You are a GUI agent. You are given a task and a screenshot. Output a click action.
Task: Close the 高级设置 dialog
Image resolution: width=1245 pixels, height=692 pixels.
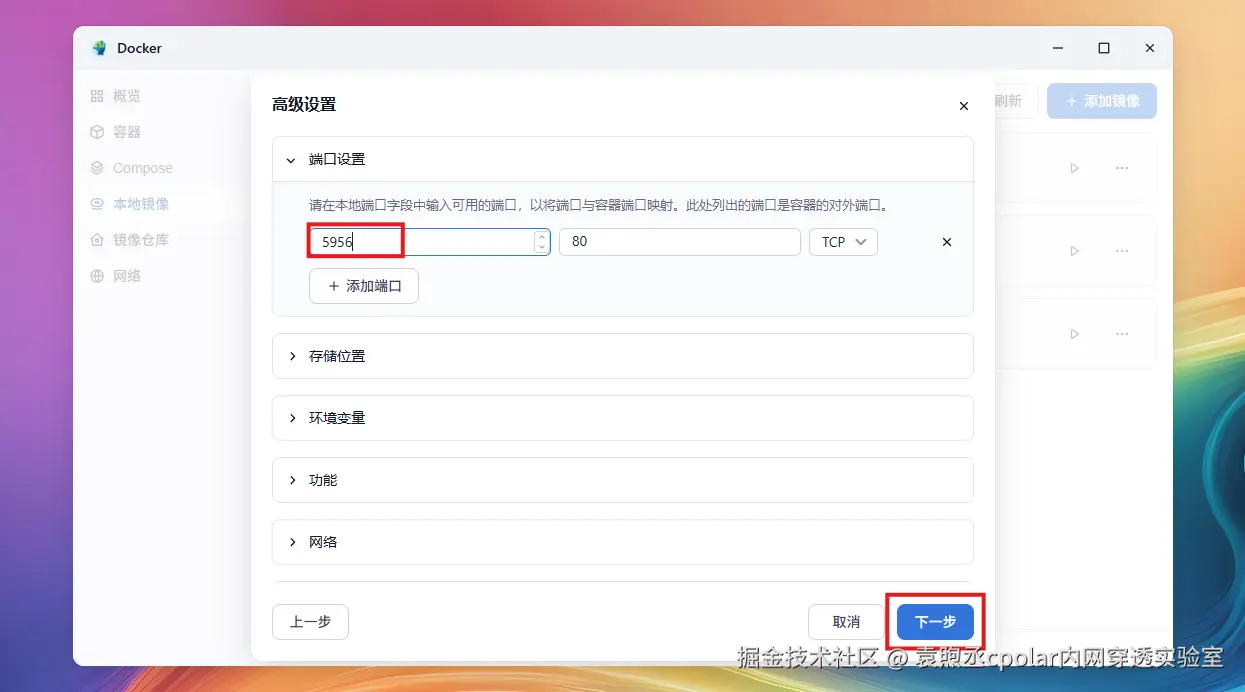coord(963,105)
